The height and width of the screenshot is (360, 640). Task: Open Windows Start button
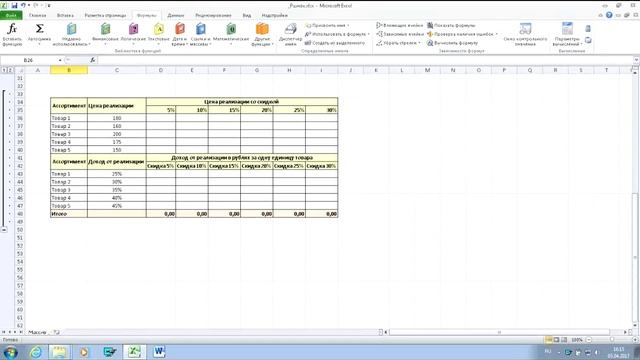pos(10,352)
